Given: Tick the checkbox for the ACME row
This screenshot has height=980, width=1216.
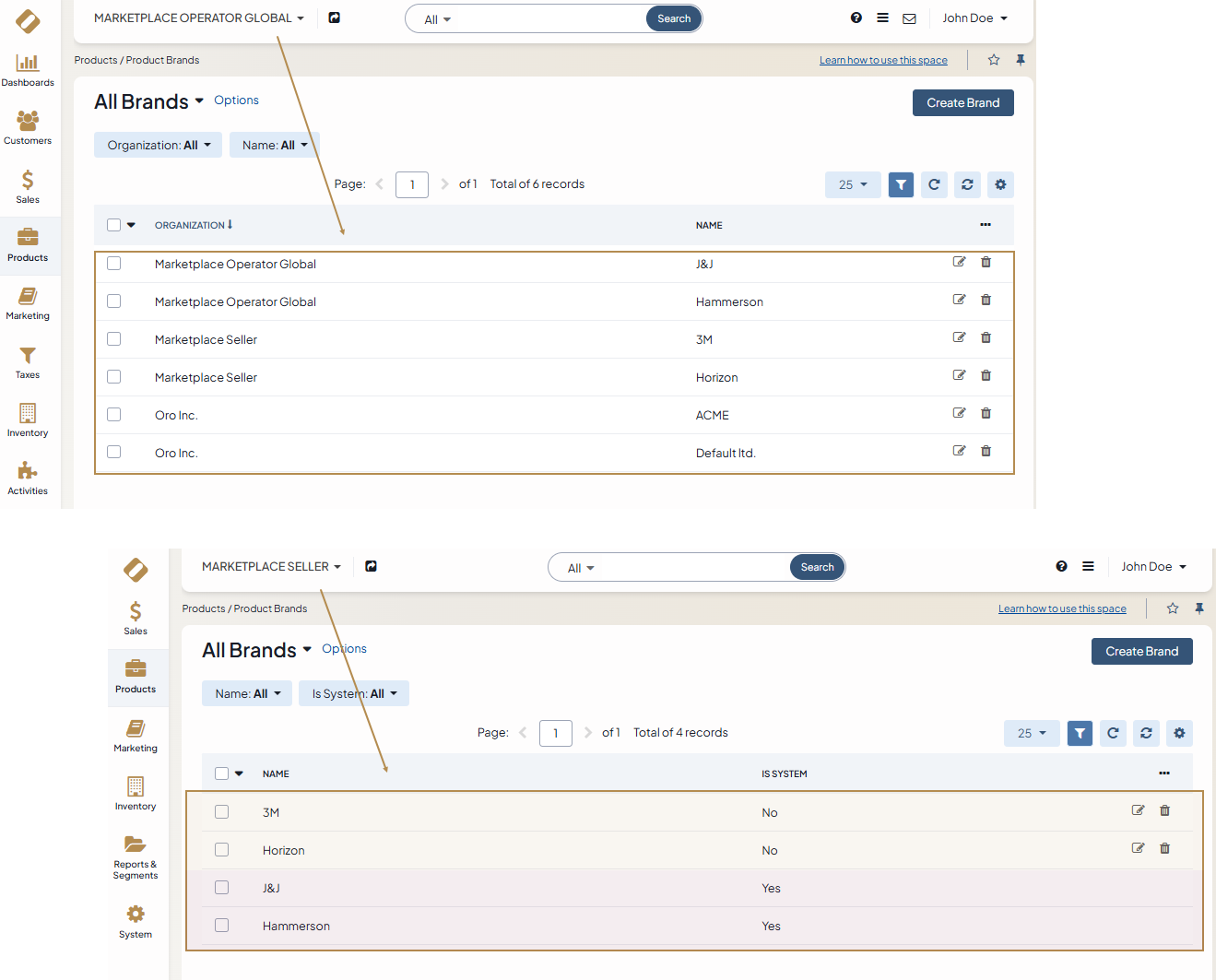Looking at the screenshot, I should click(114, 415).
